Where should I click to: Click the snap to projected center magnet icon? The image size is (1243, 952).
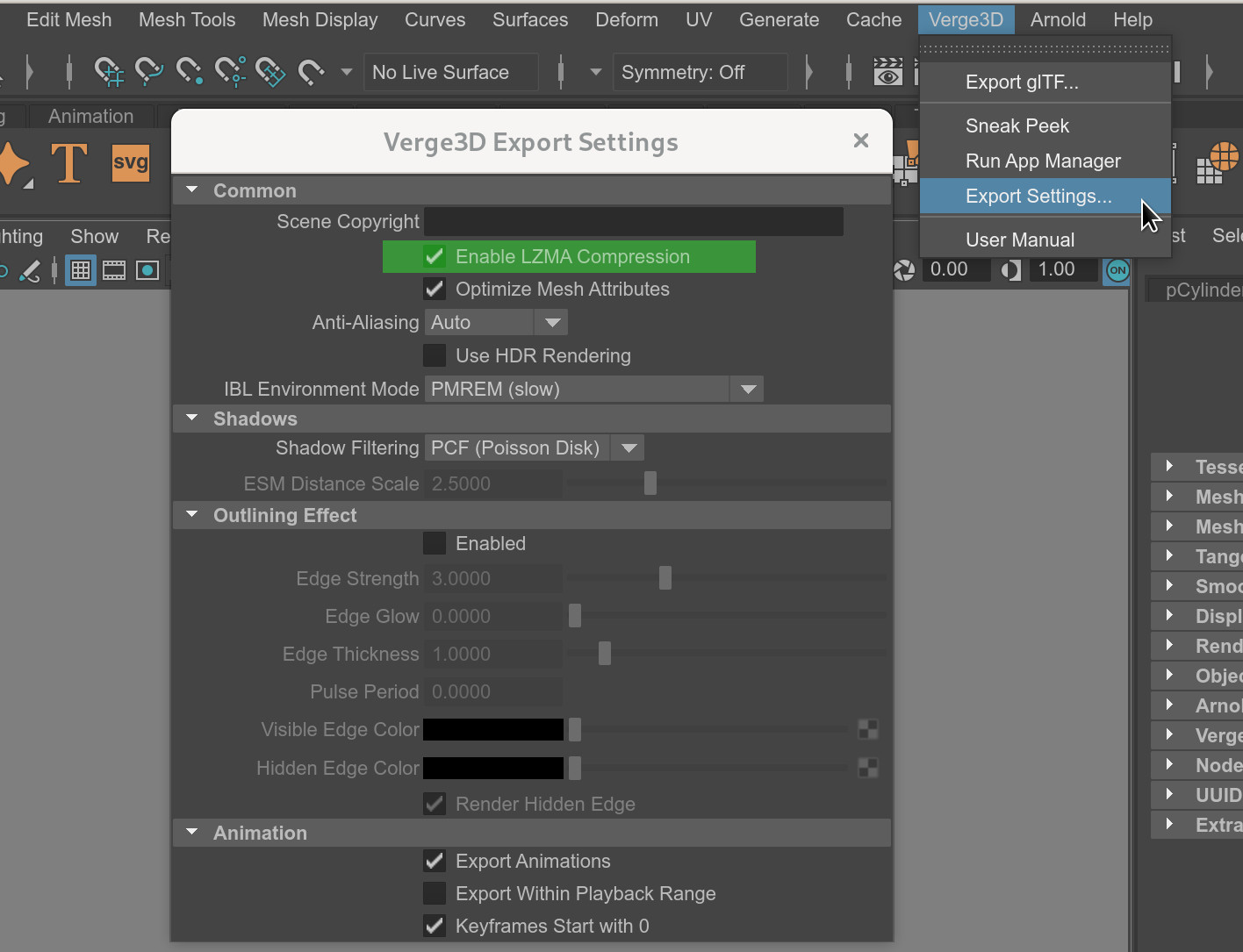click(x=230, y=72)
